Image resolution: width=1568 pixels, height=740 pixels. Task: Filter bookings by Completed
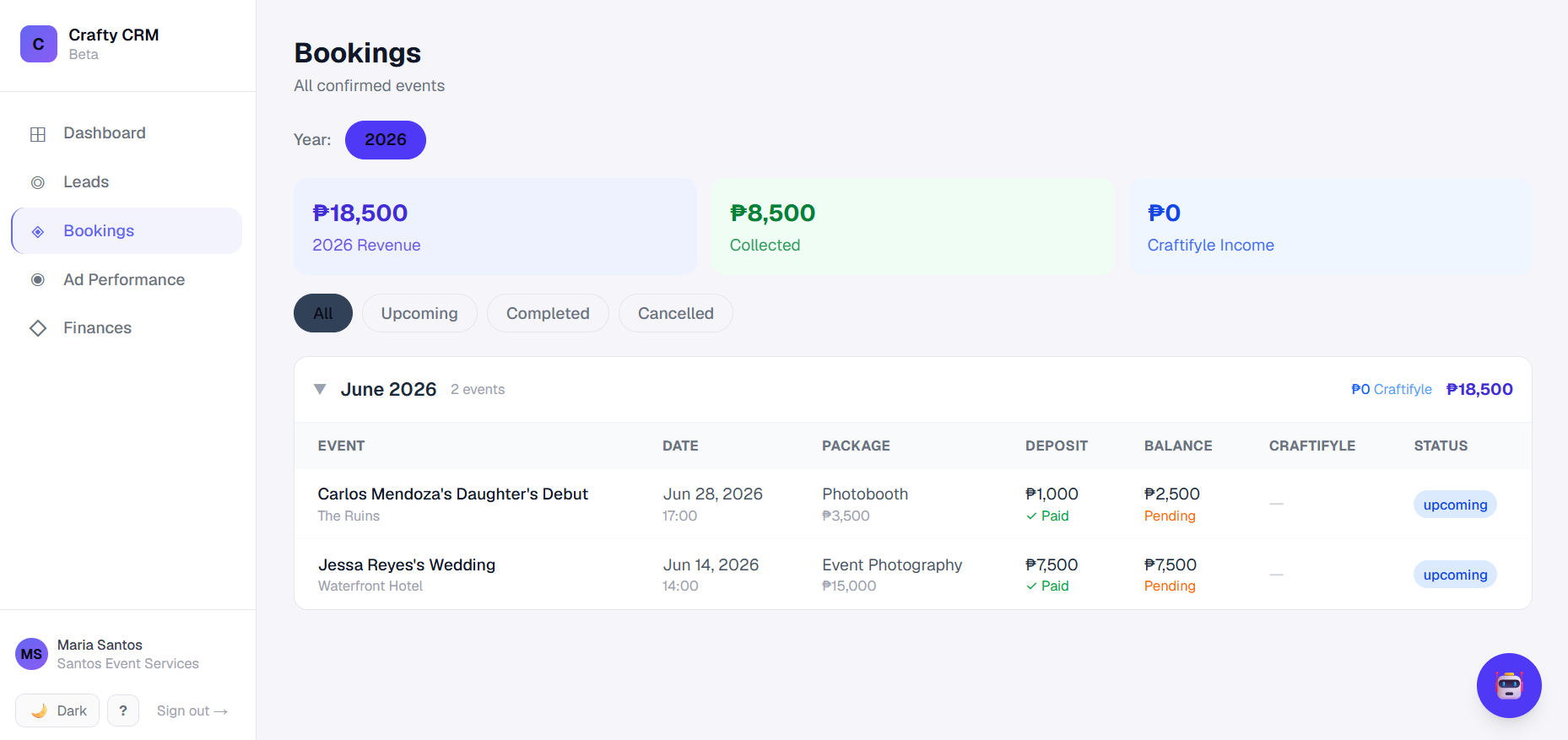click(x=548, y=313)
